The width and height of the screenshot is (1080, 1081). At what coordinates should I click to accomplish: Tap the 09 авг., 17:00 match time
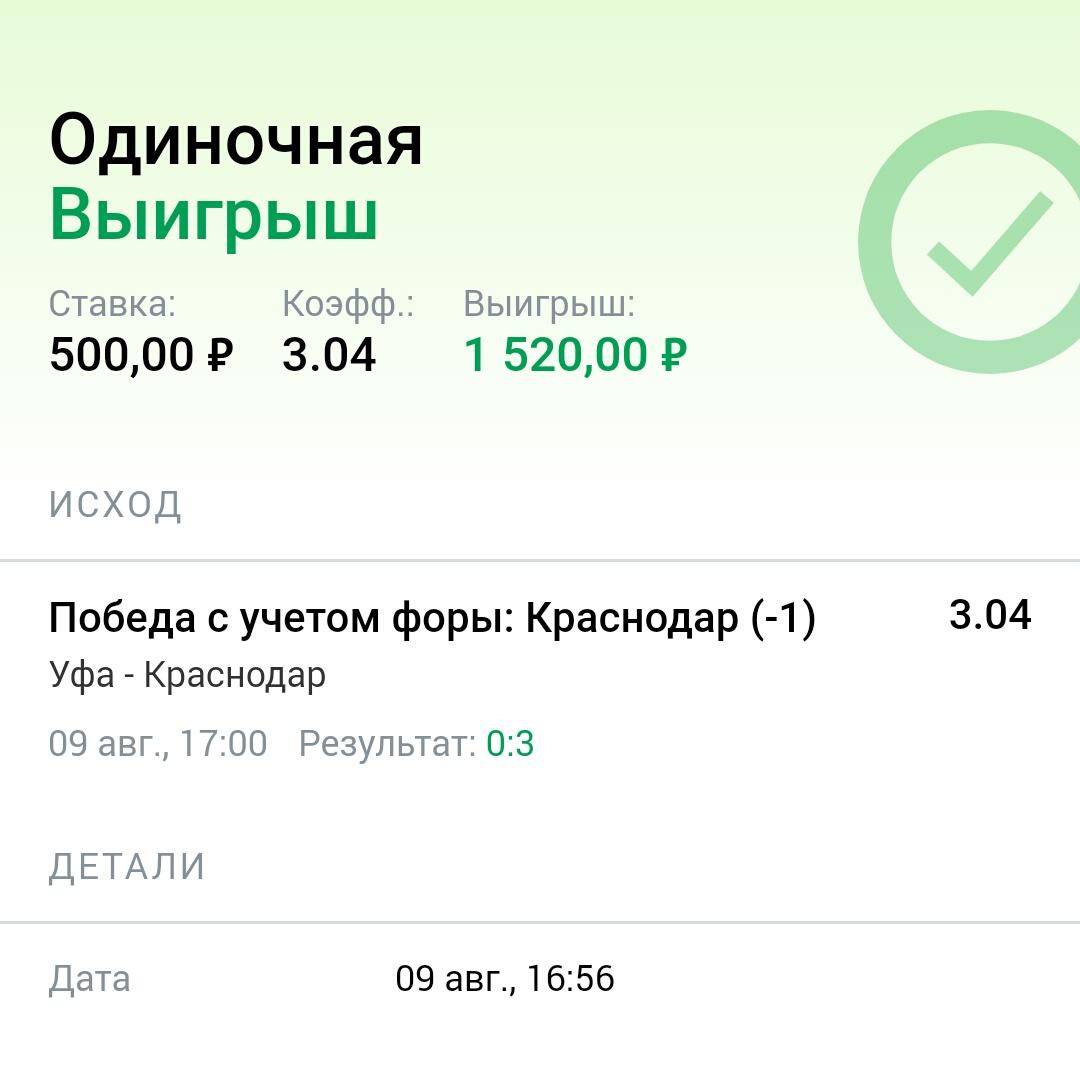(x=158, y=744)
